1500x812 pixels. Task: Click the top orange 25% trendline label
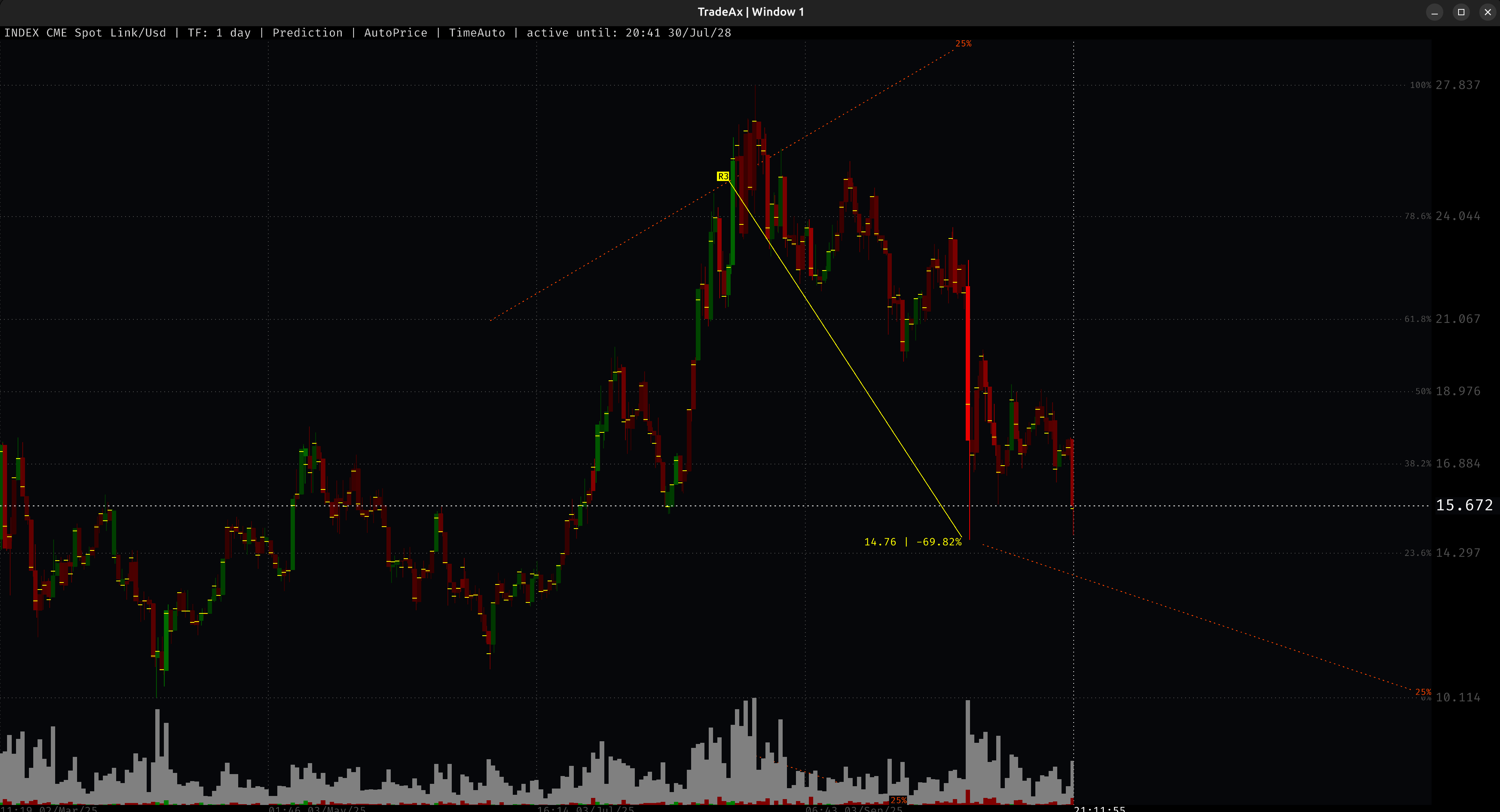[x=963, y=44]
